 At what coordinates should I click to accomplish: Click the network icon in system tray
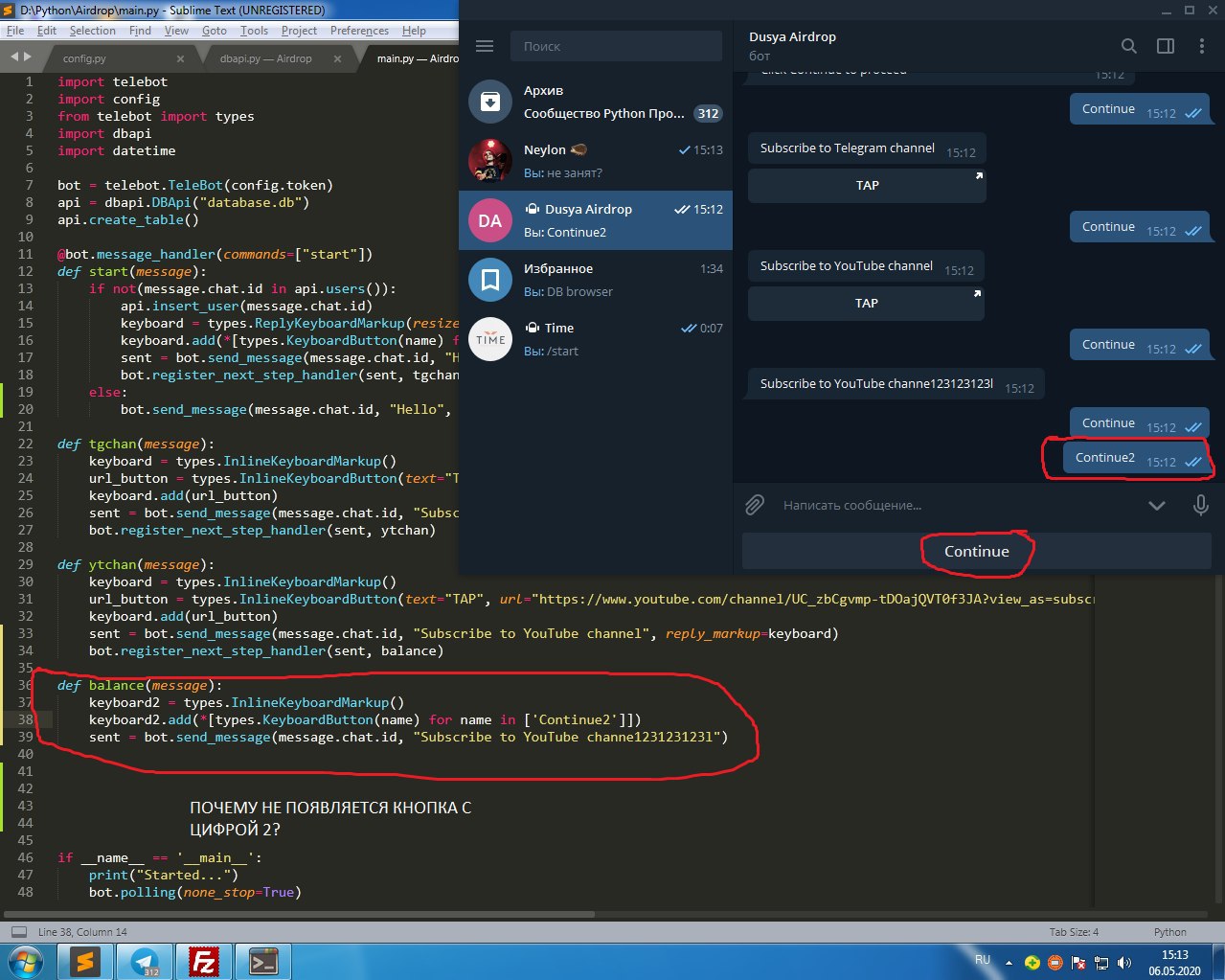tap(1101, 963)
